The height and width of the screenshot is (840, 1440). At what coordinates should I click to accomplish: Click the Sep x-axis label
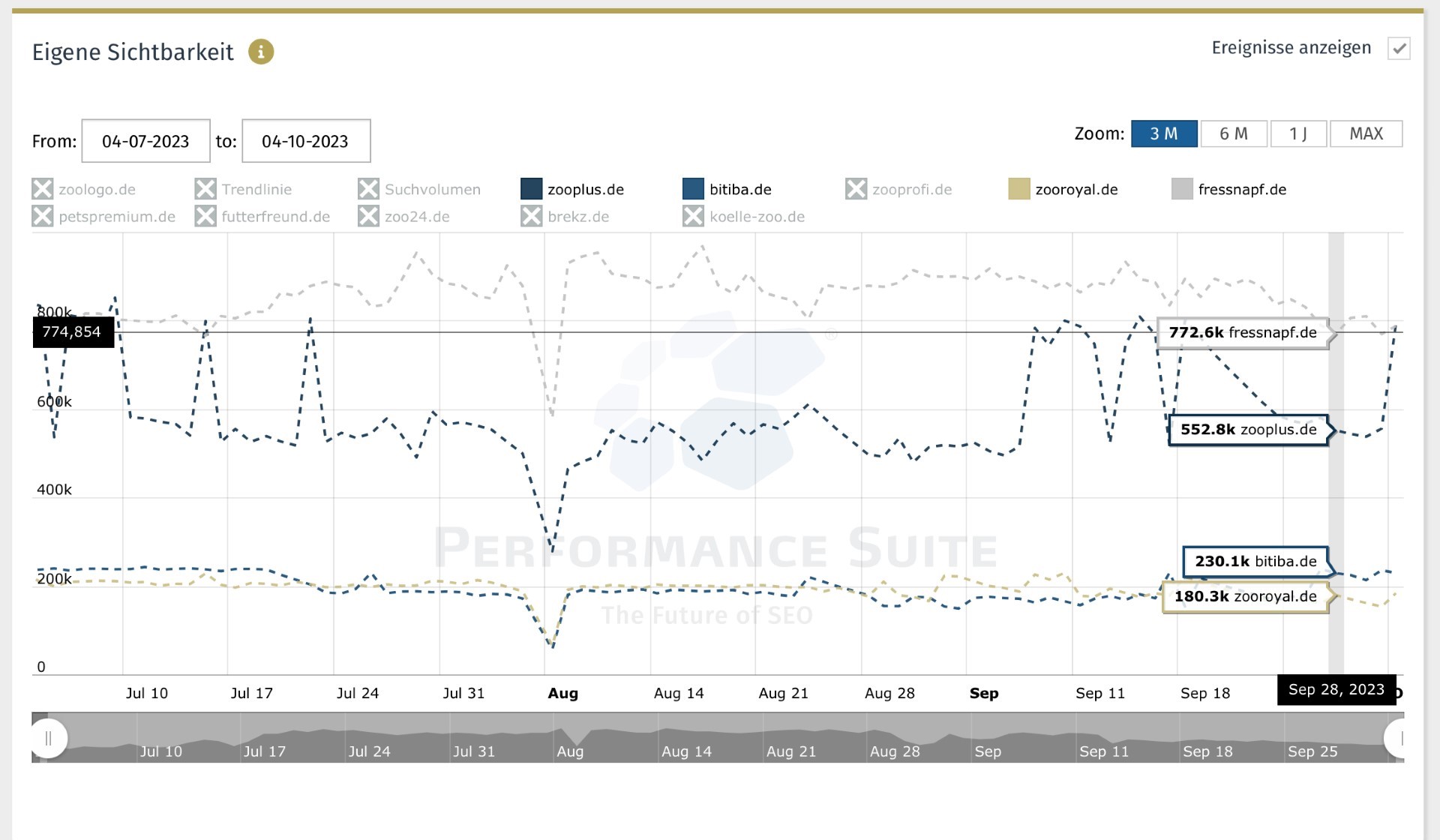pyautogui.click(x=984, y=693)
